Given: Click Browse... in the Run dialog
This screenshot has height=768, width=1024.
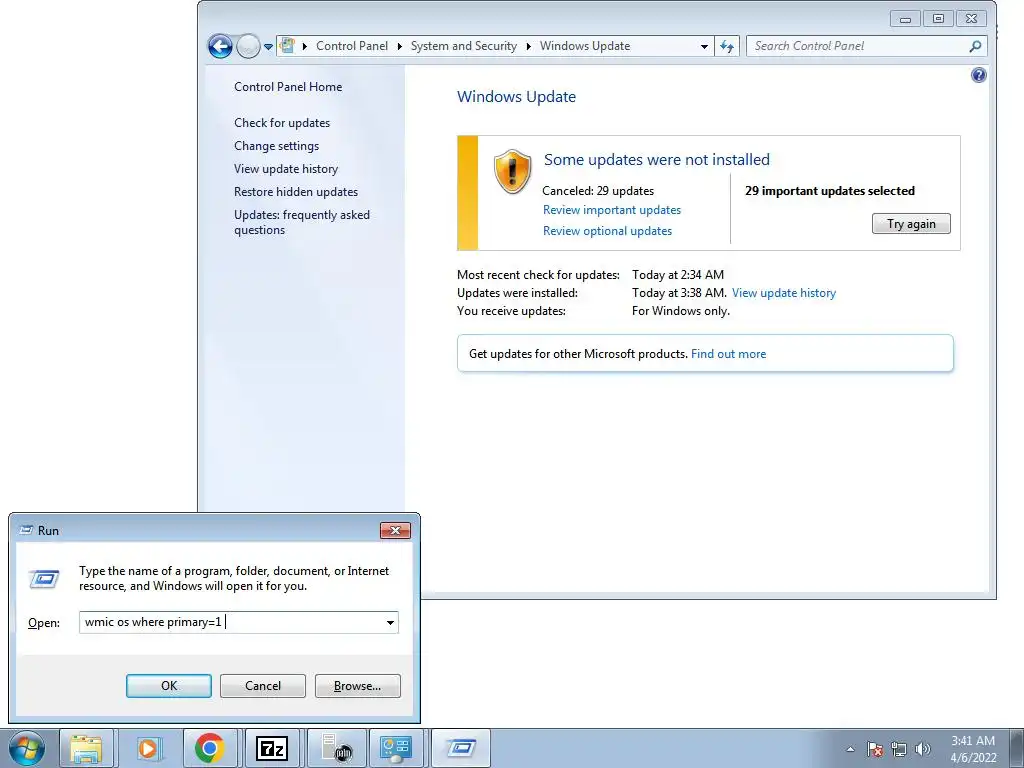Looking at the screenshot, I should click(x=357, y=686).
